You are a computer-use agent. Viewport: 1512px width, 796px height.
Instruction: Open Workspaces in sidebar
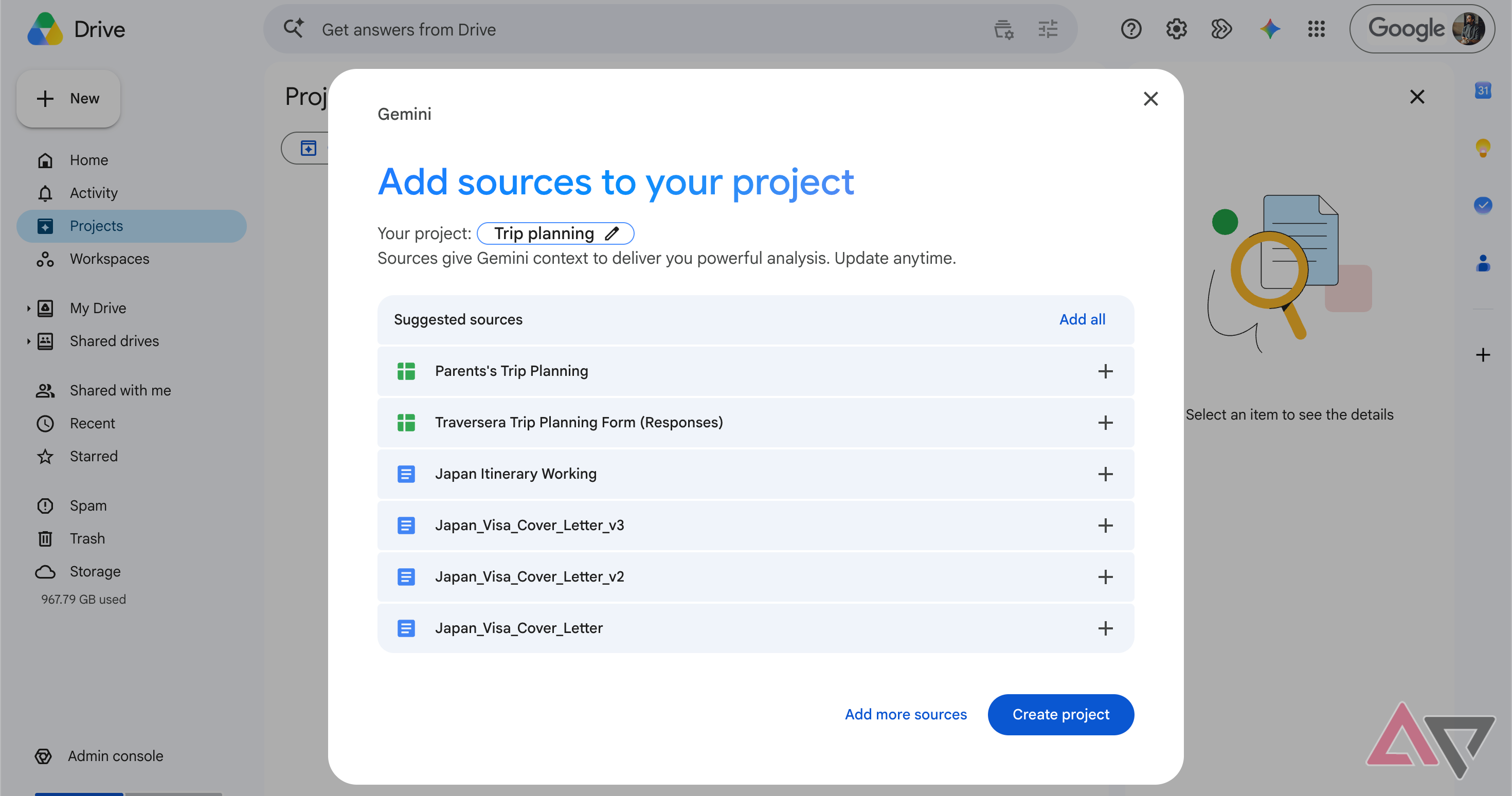pyautogui.click(x=132, y=259)
